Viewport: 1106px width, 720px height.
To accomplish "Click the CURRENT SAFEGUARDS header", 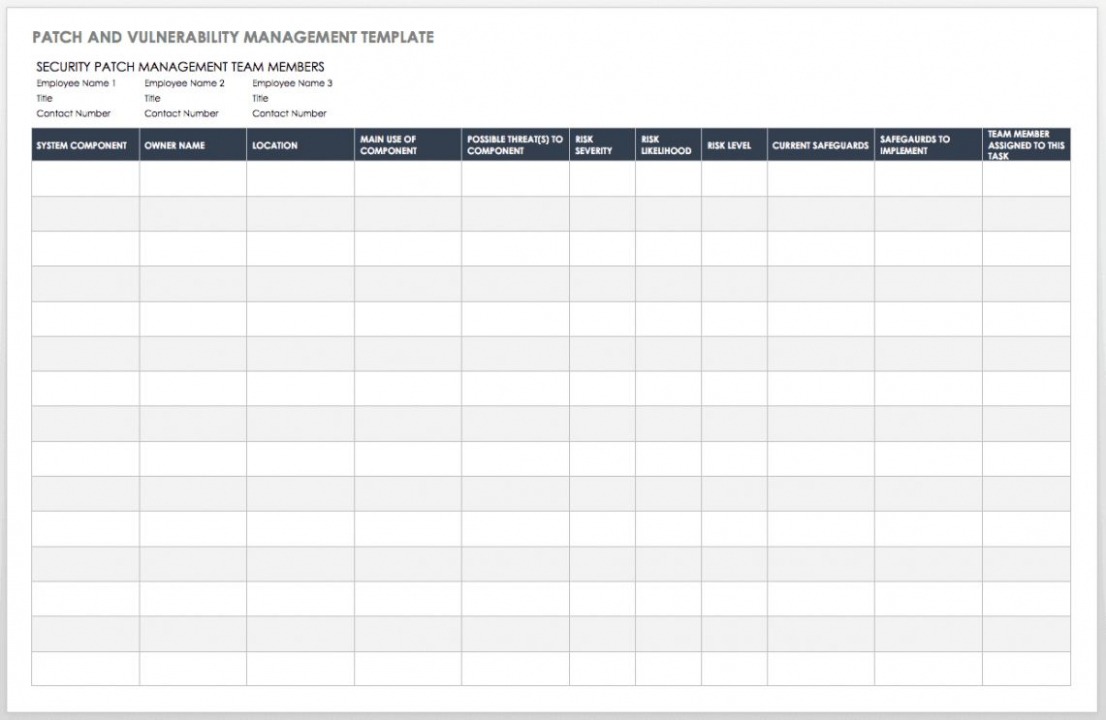I will point(817,143).
